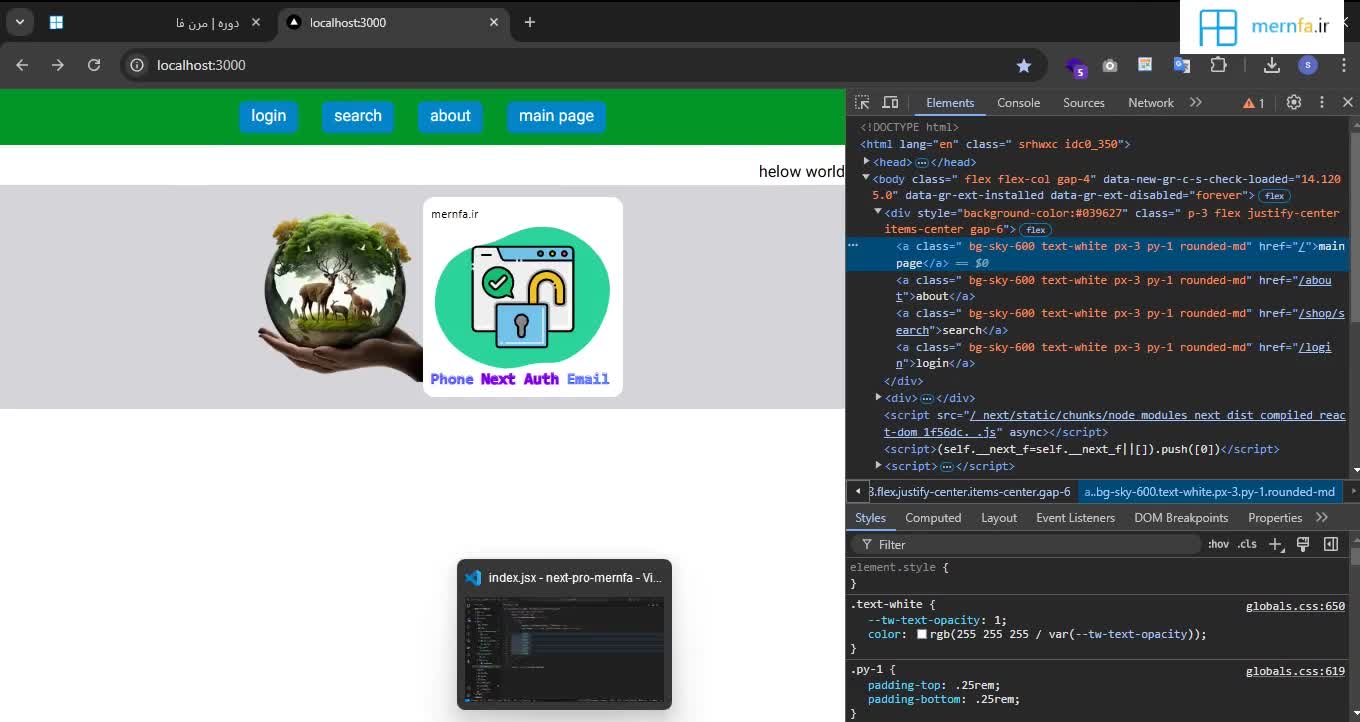
Task: Click the flex badge on the body element
Action: click(1274, 196)
